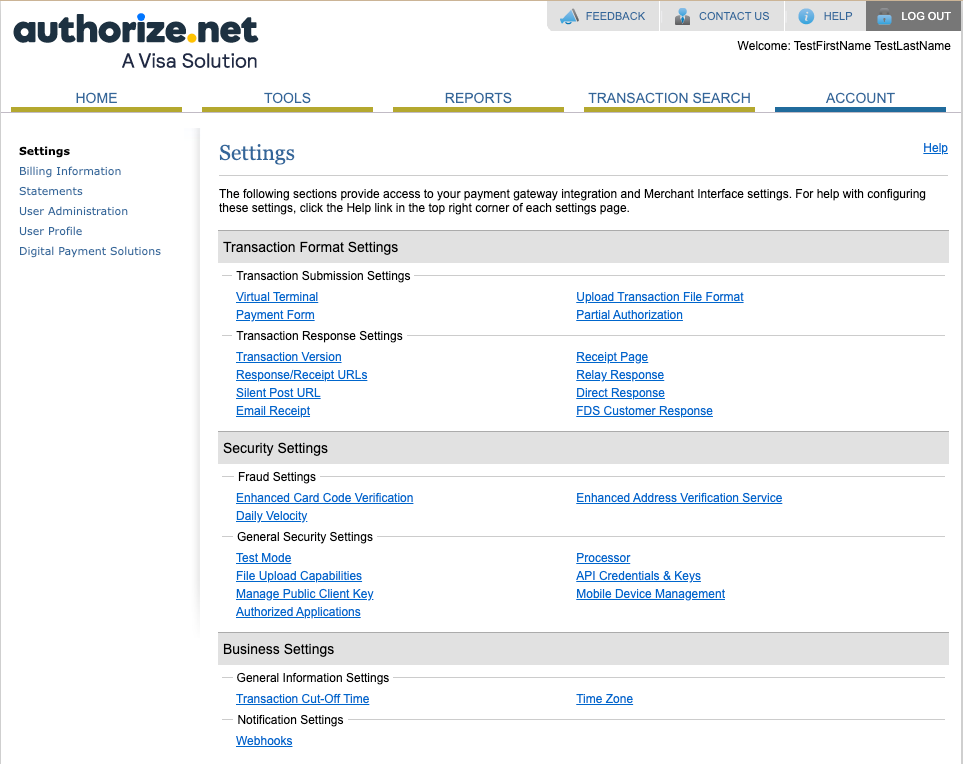Click the Contact Us person icon

[682, 17]
